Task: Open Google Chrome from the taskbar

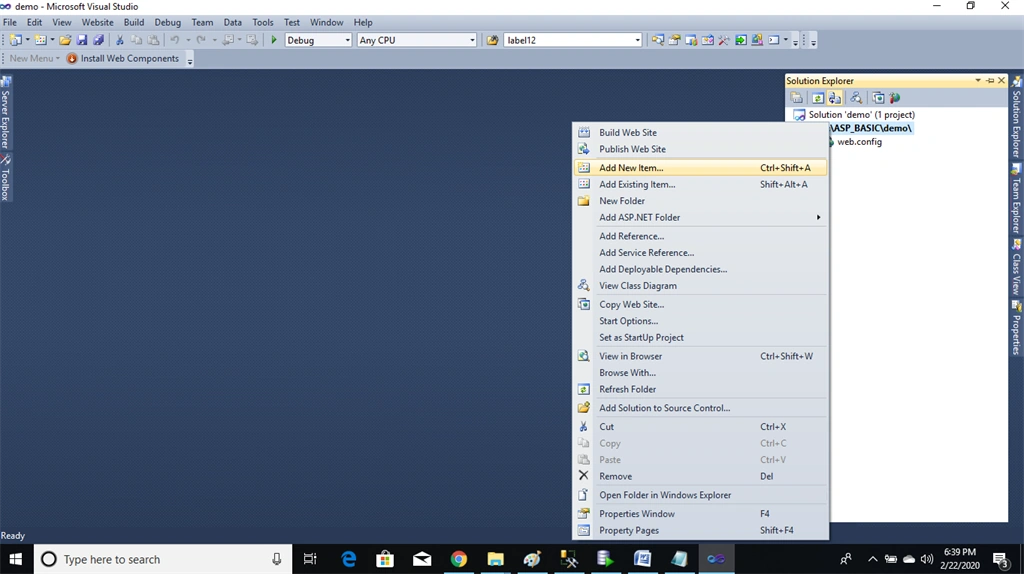Action: click(458, 559)
